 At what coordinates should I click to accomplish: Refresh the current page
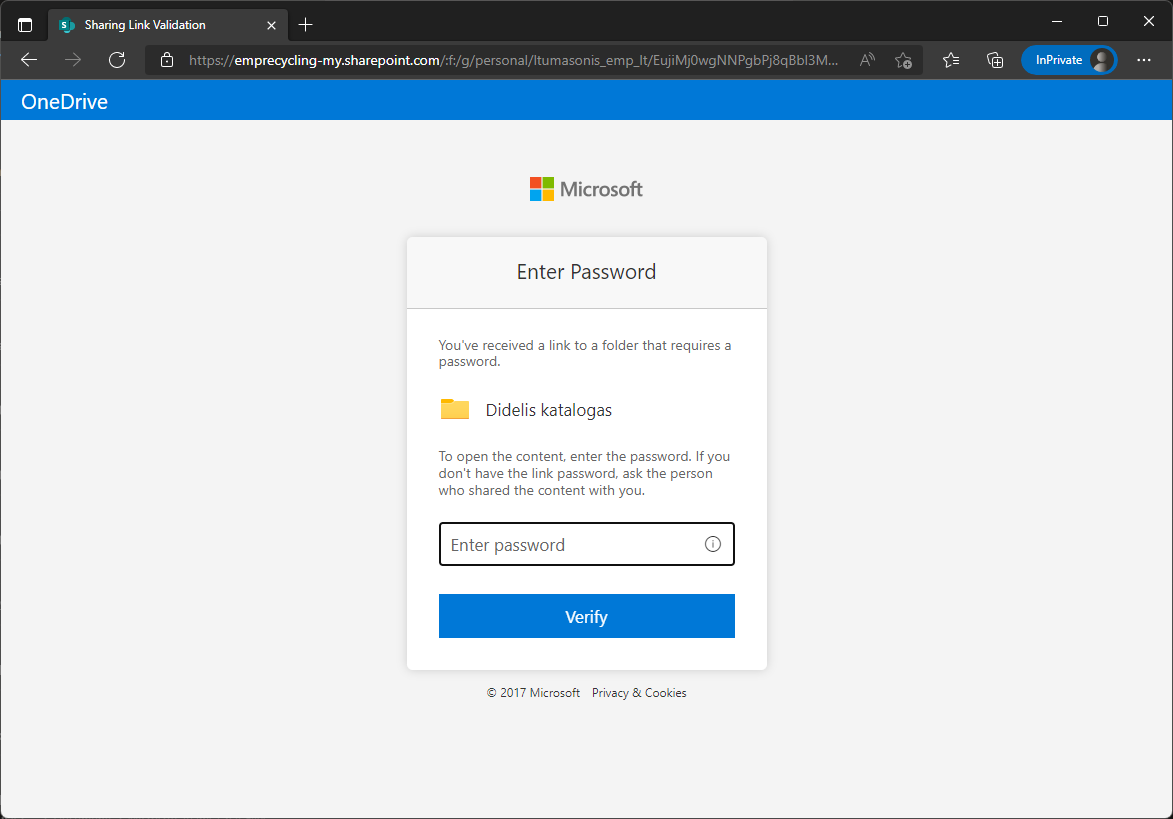click(x=117, y=60)
